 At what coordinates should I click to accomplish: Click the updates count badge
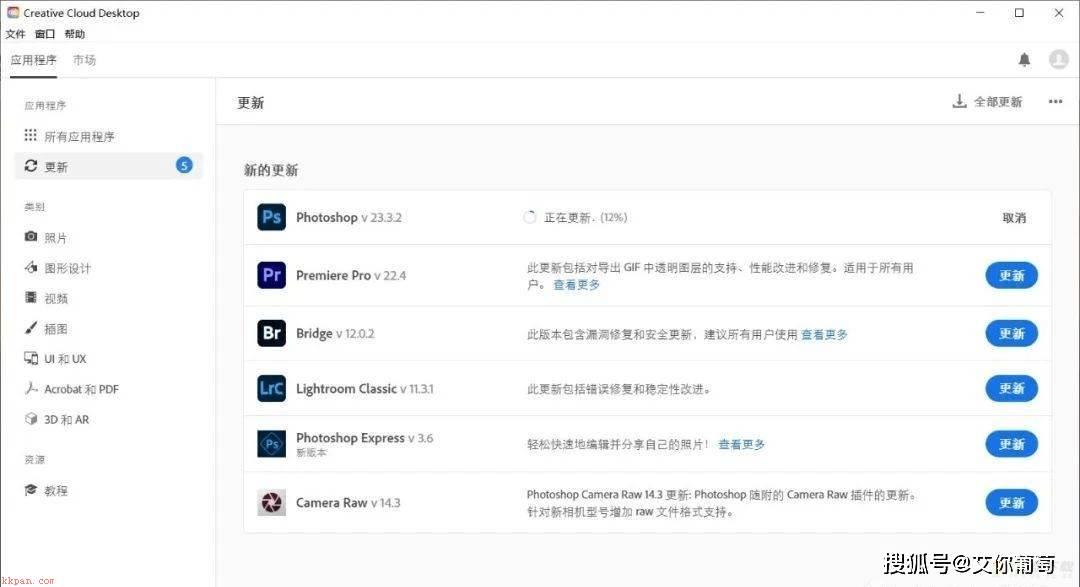coord(184,165)
